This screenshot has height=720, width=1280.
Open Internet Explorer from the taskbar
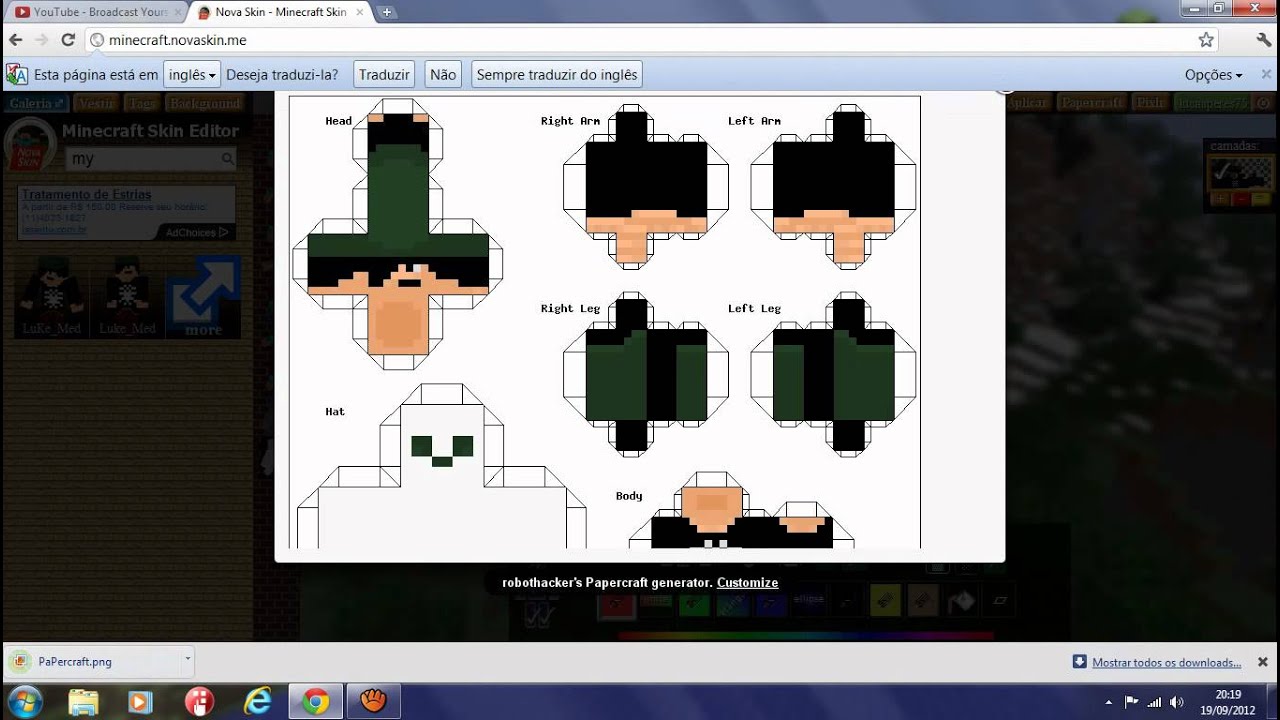click(x=257, y=701)
